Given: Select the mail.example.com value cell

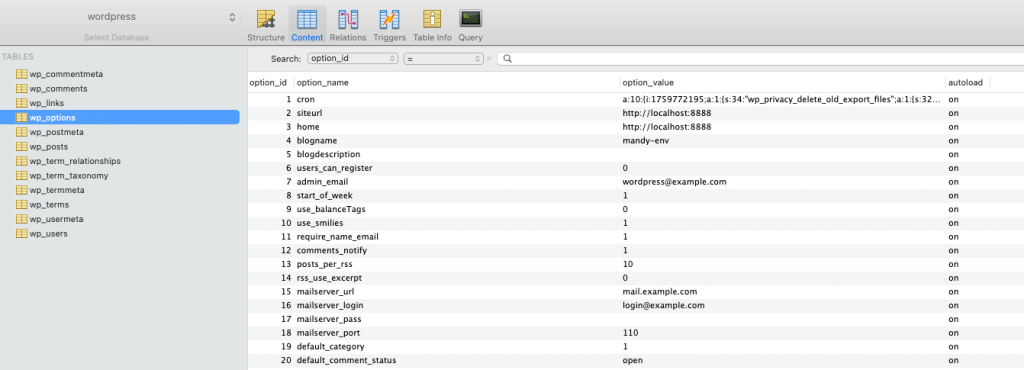Looking at the screenshot, I should point(660,292).
